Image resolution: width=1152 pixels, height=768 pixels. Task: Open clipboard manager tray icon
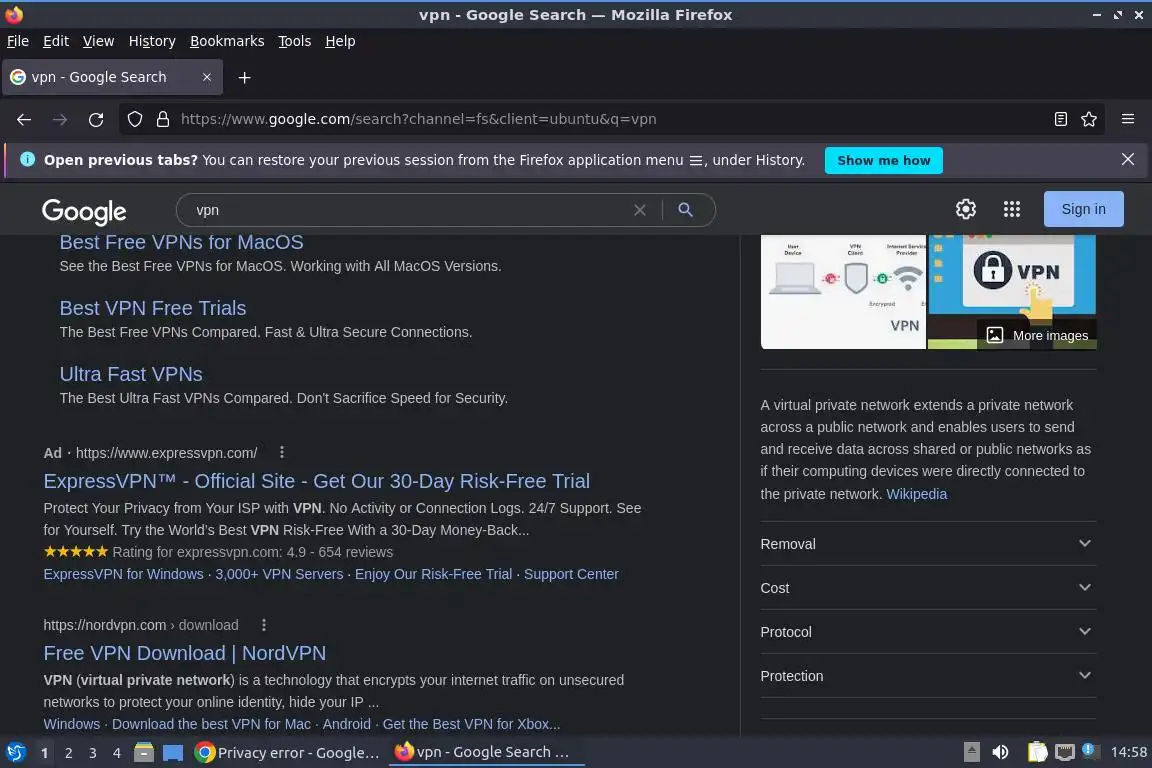[1037, 753]
